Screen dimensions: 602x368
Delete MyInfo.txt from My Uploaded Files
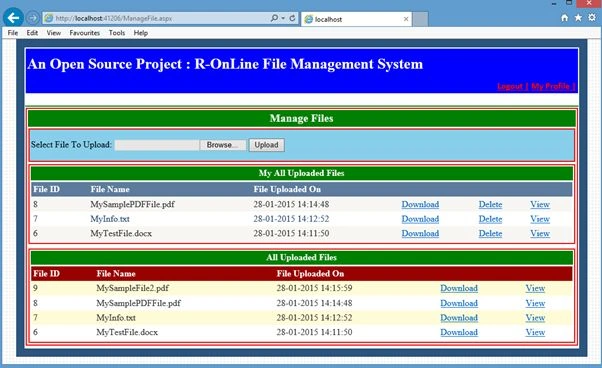[490, 219]
